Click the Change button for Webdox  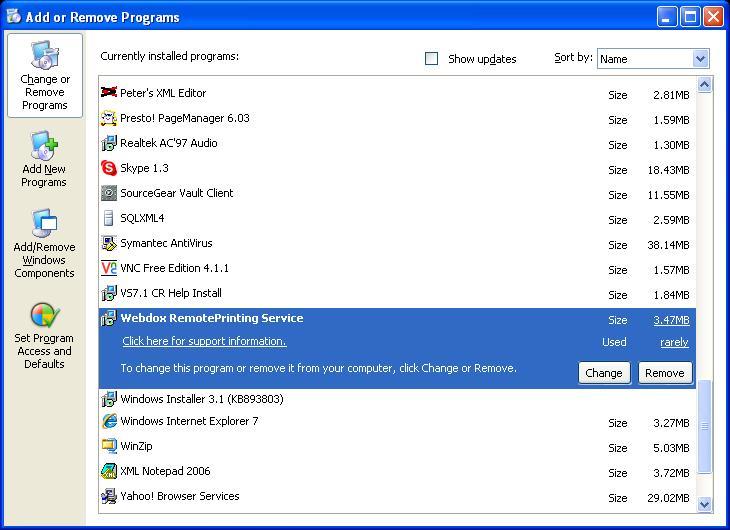[603, 373]
